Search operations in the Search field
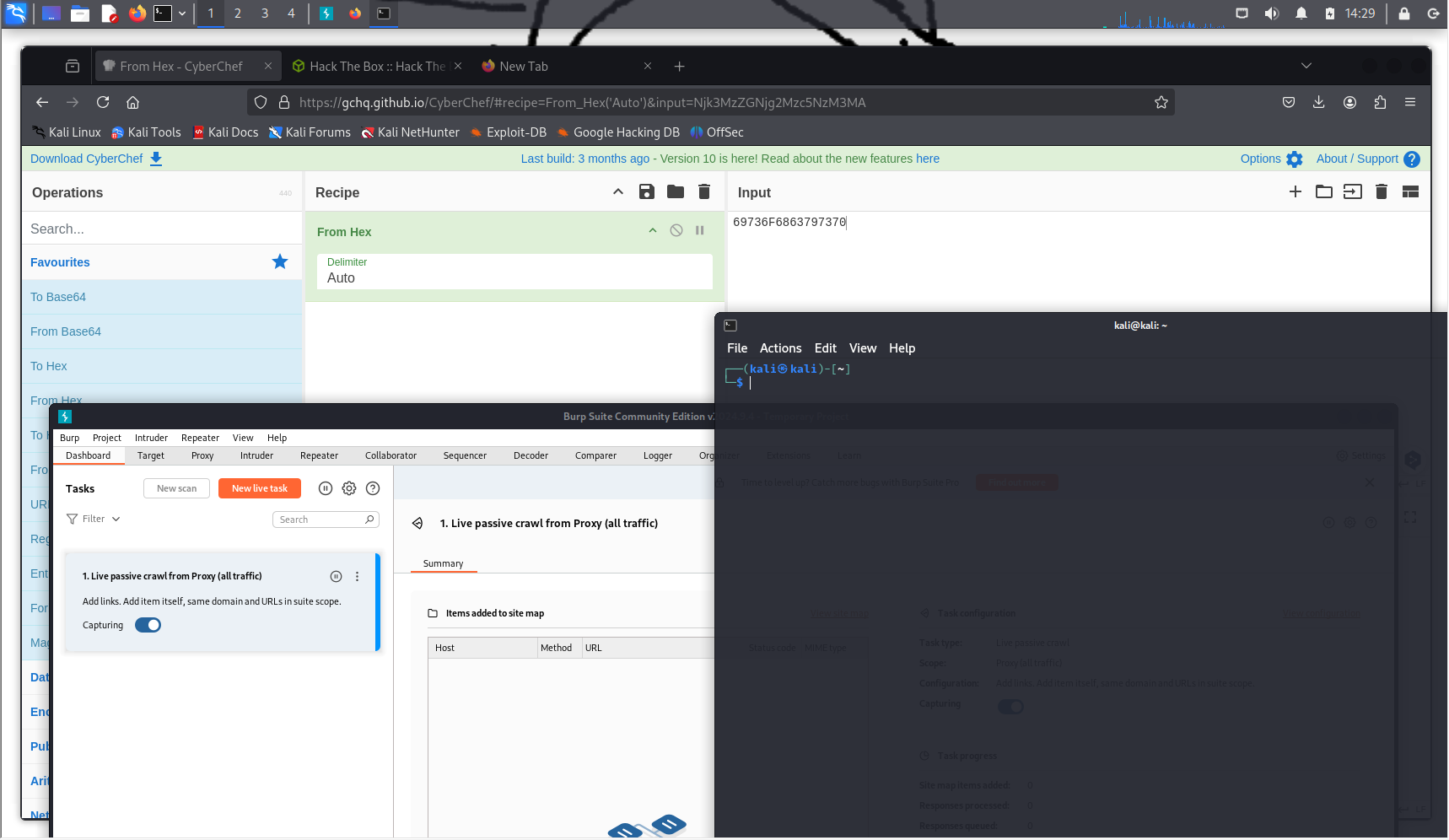Screen dimensions: 1449x840 tap(162, 229)
